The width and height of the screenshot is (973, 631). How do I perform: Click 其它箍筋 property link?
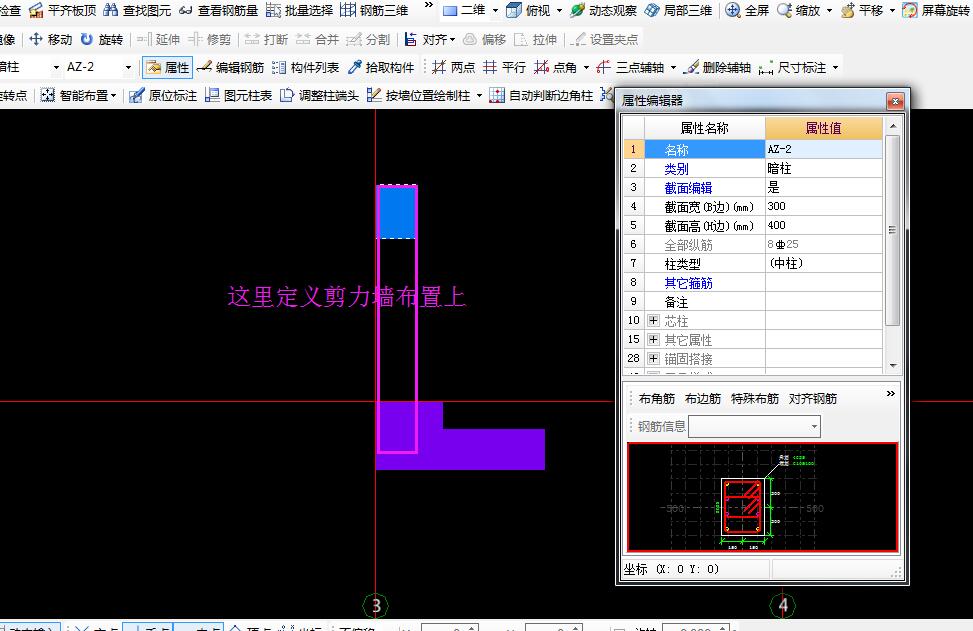pyautogui.click(x=688, y=283)
